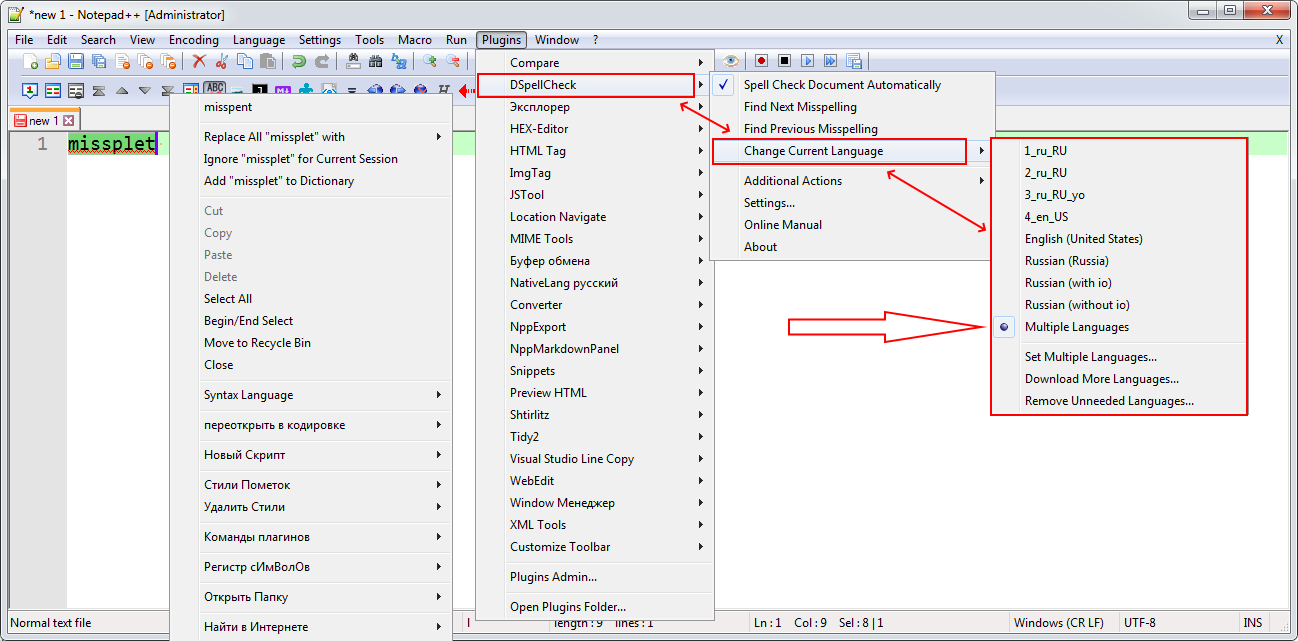
Task: Expand the Customize Toolbar submenu
Action: pyautogui.click(x=594, y=547)
